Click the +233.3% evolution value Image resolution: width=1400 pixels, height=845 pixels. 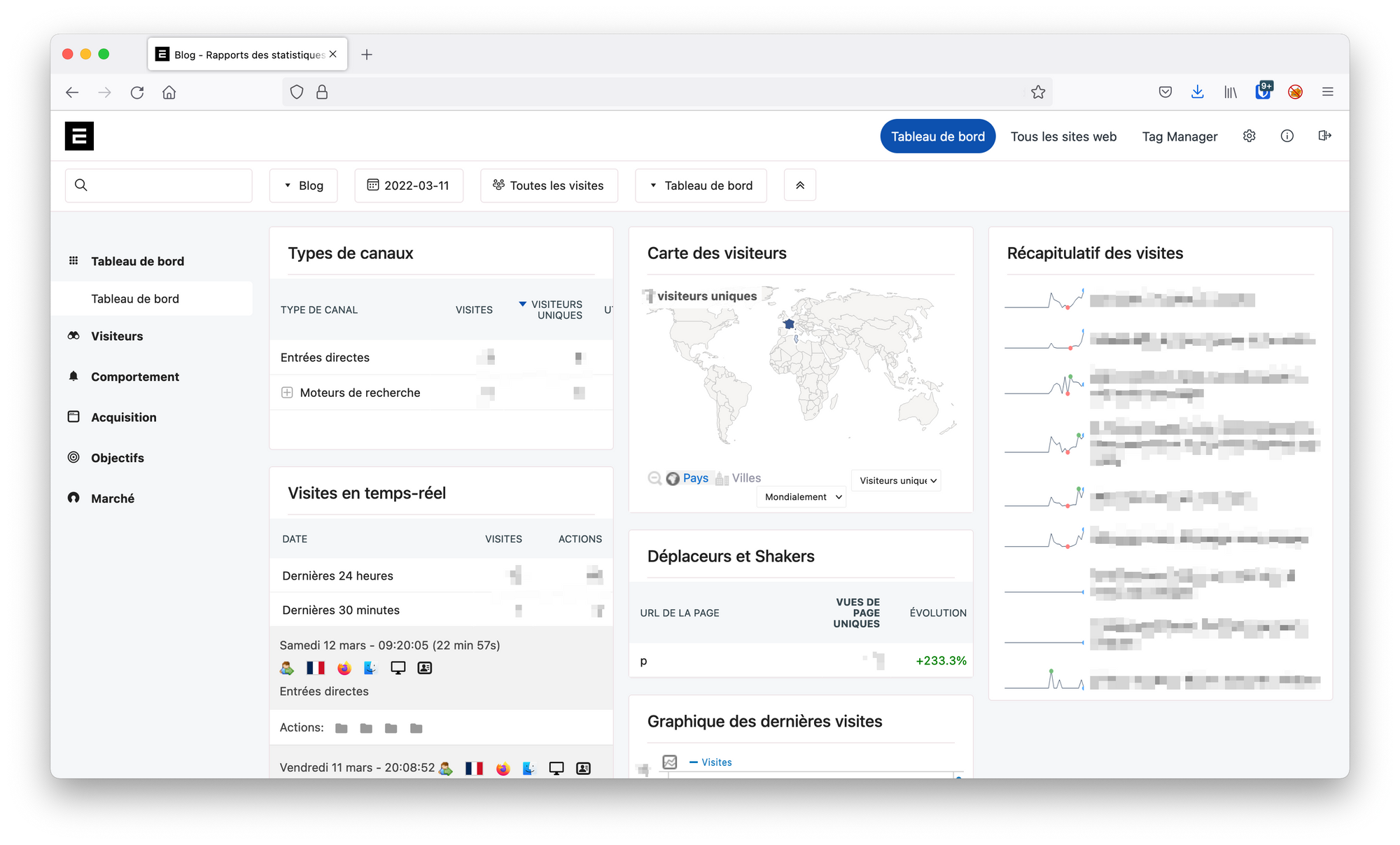941,661
